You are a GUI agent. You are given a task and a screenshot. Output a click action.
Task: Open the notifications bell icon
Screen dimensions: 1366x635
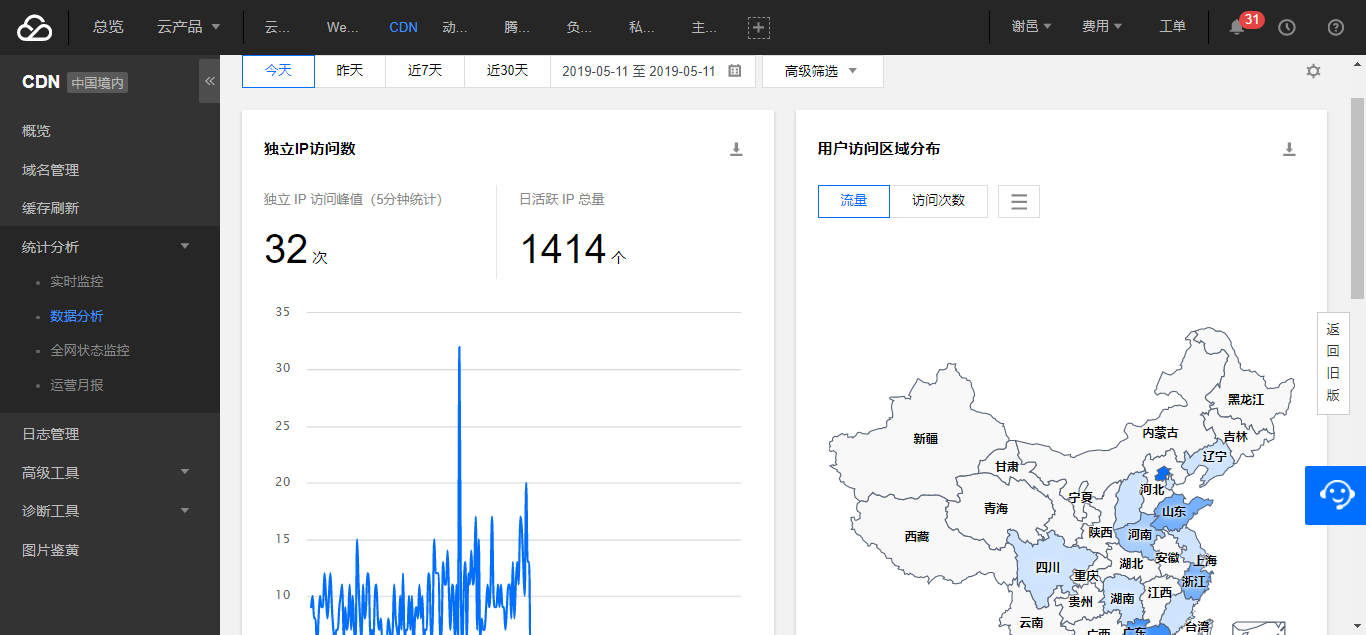(x=1237, y=27)
